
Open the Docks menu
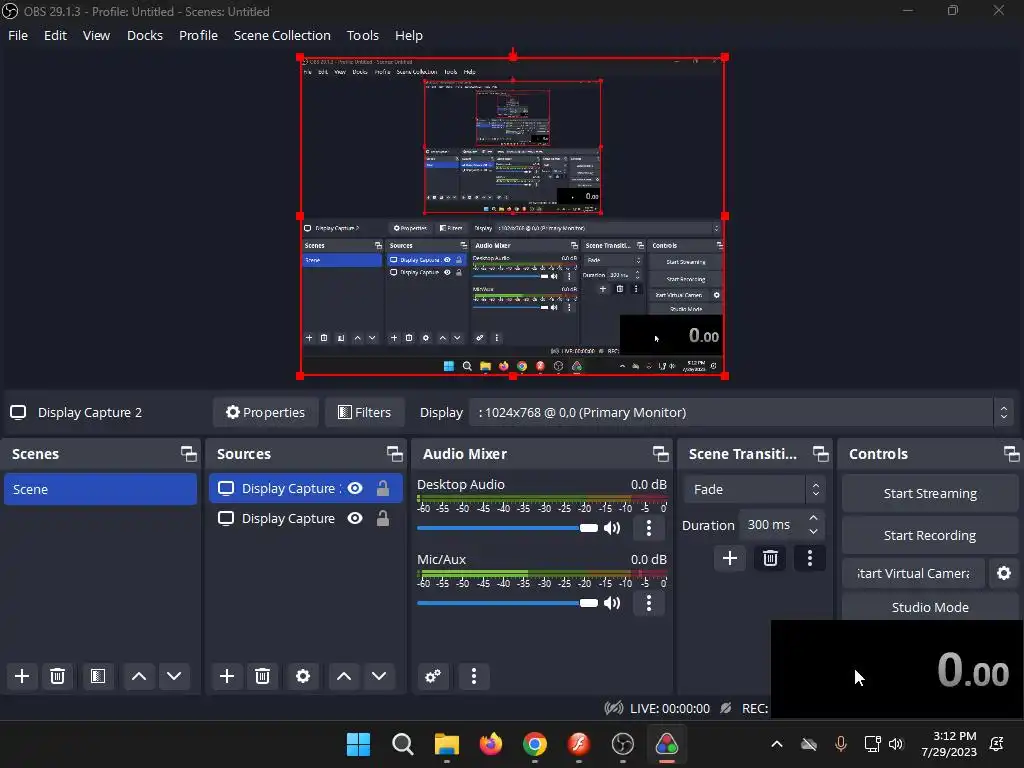click(145, 35)
